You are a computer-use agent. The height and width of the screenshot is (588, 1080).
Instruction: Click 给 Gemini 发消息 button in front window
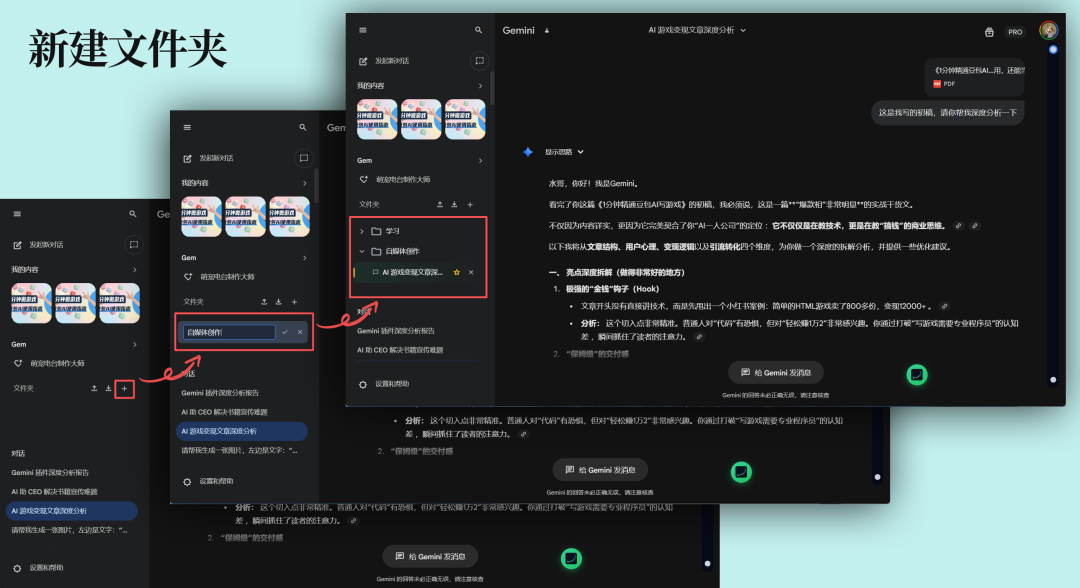(776, 372)
